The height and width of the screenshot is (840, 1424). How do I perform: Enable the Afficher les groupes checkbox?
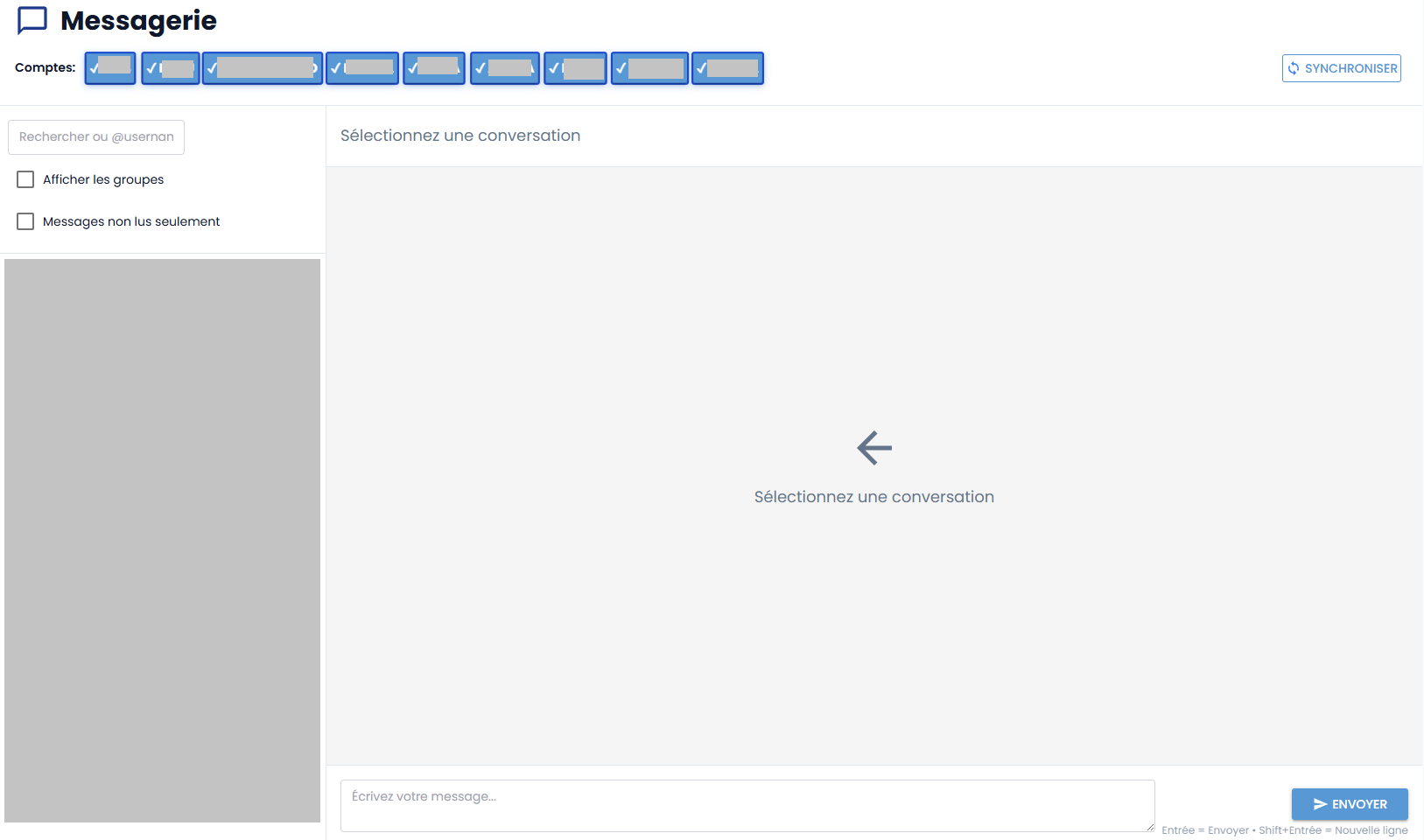click(x=25, y=179)
